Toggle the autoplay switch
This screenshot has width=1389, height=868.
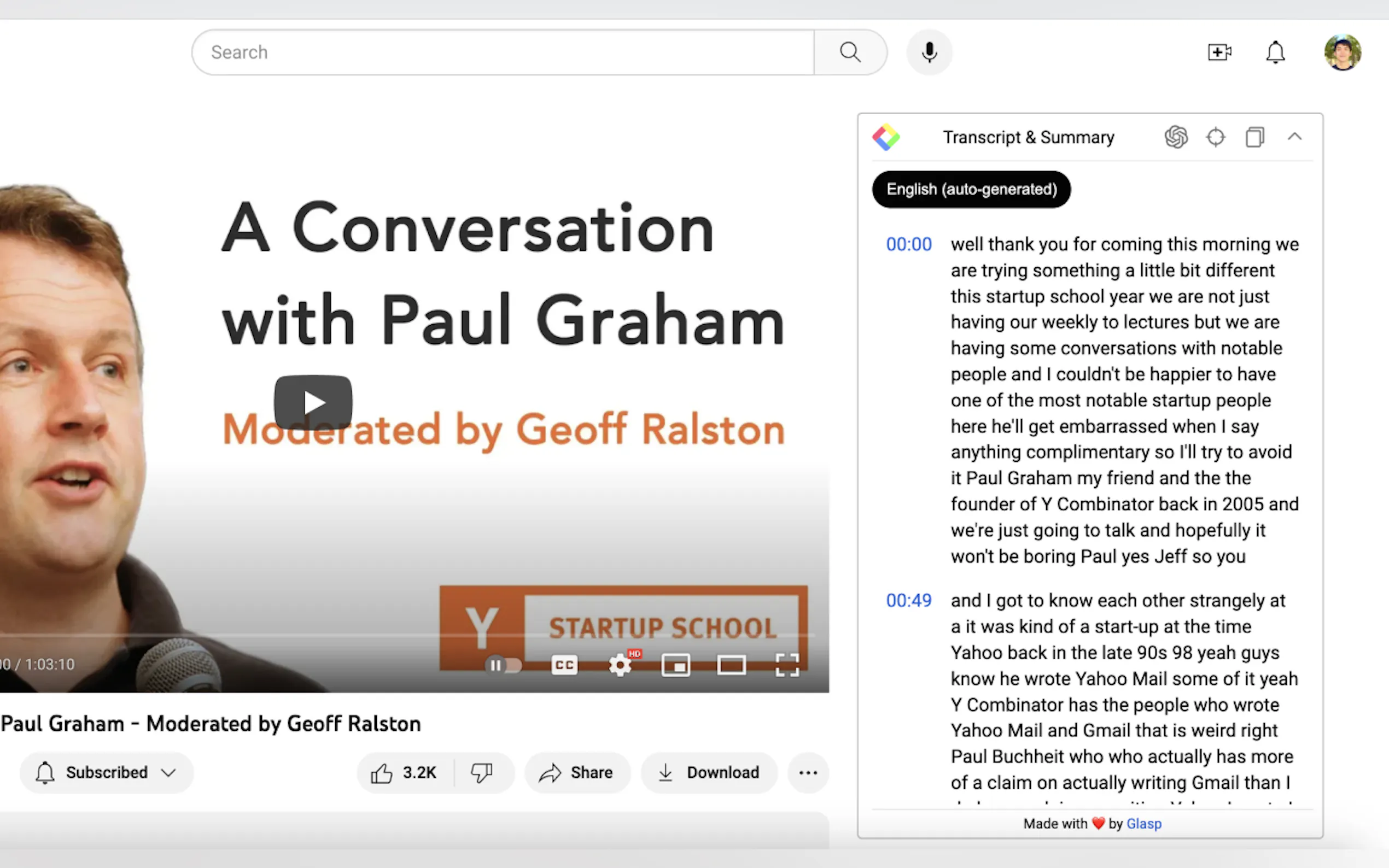coord(503,665)
